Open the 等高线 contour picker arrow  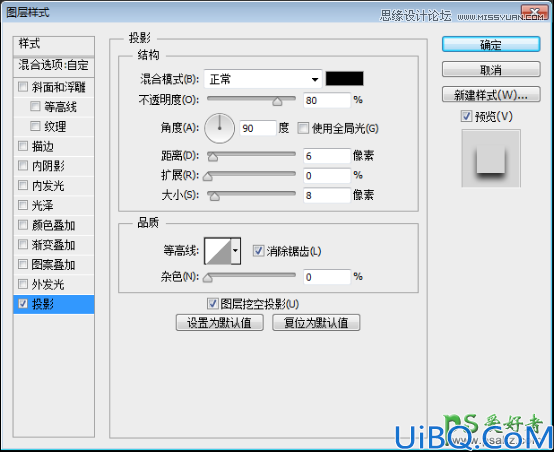(236, 251)
